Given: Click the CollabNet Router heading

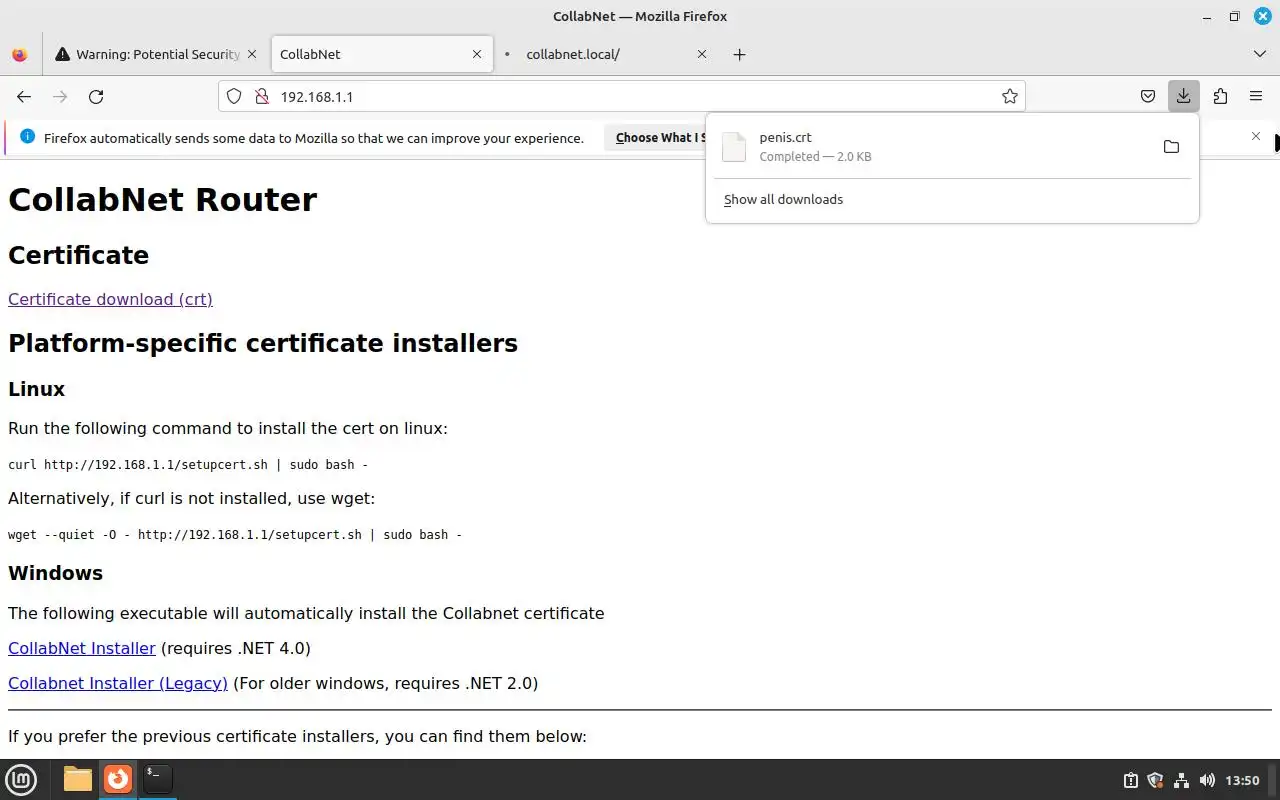Looking at the screenshot, I should (162, 199).
